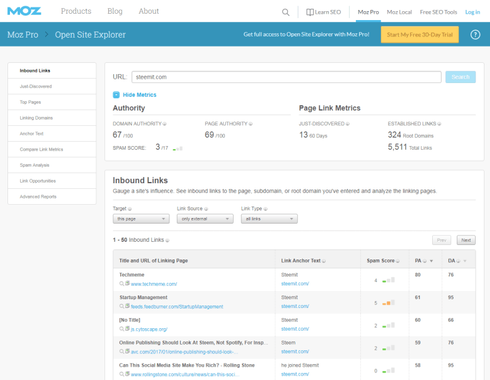Click the Log in link

(473, 12)
